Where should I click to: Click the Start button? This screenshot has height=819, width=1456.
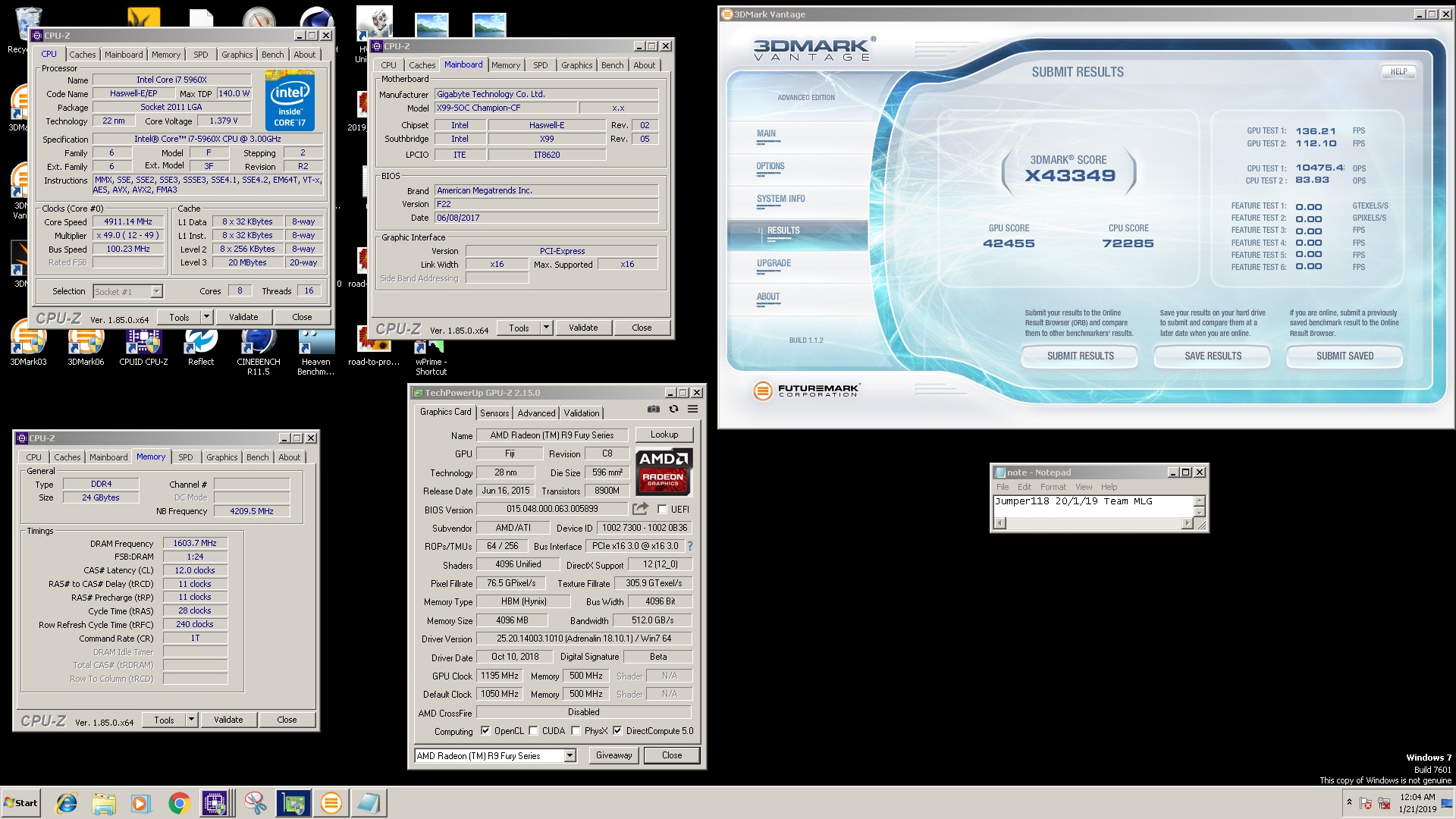coord(20,803)
